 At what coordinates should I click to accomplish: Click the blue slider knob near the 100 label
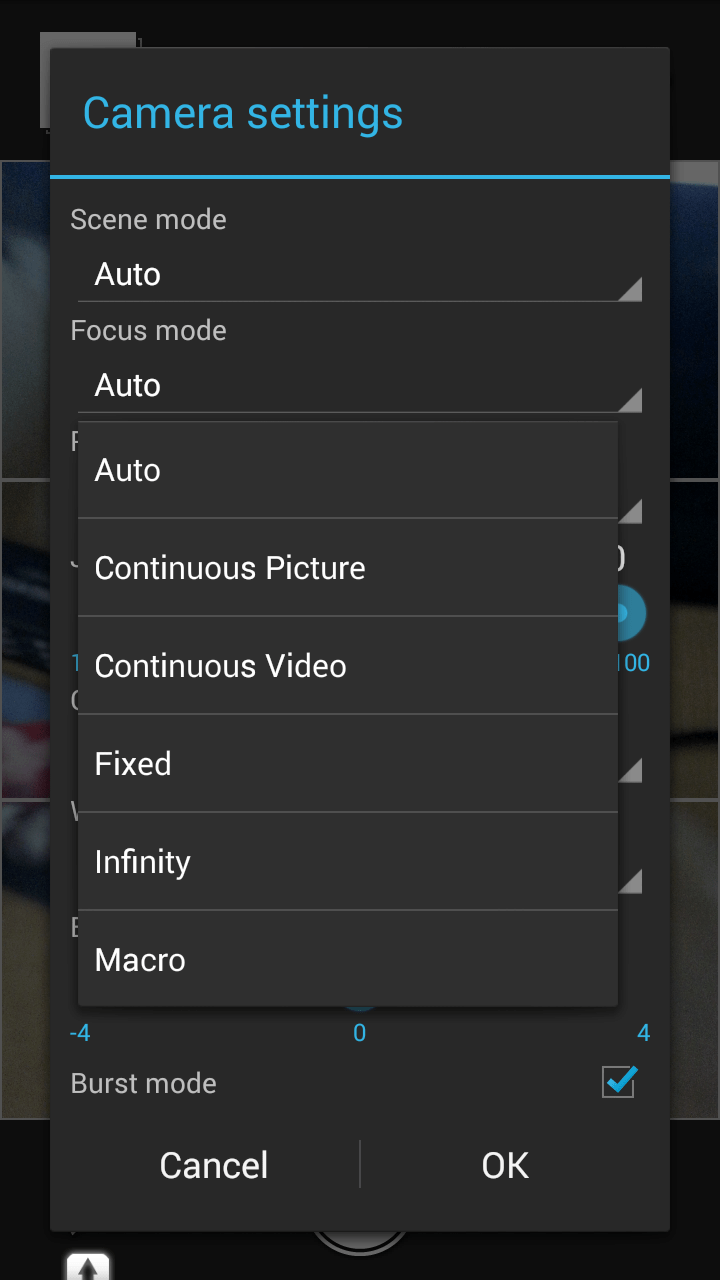pos(631,615)
